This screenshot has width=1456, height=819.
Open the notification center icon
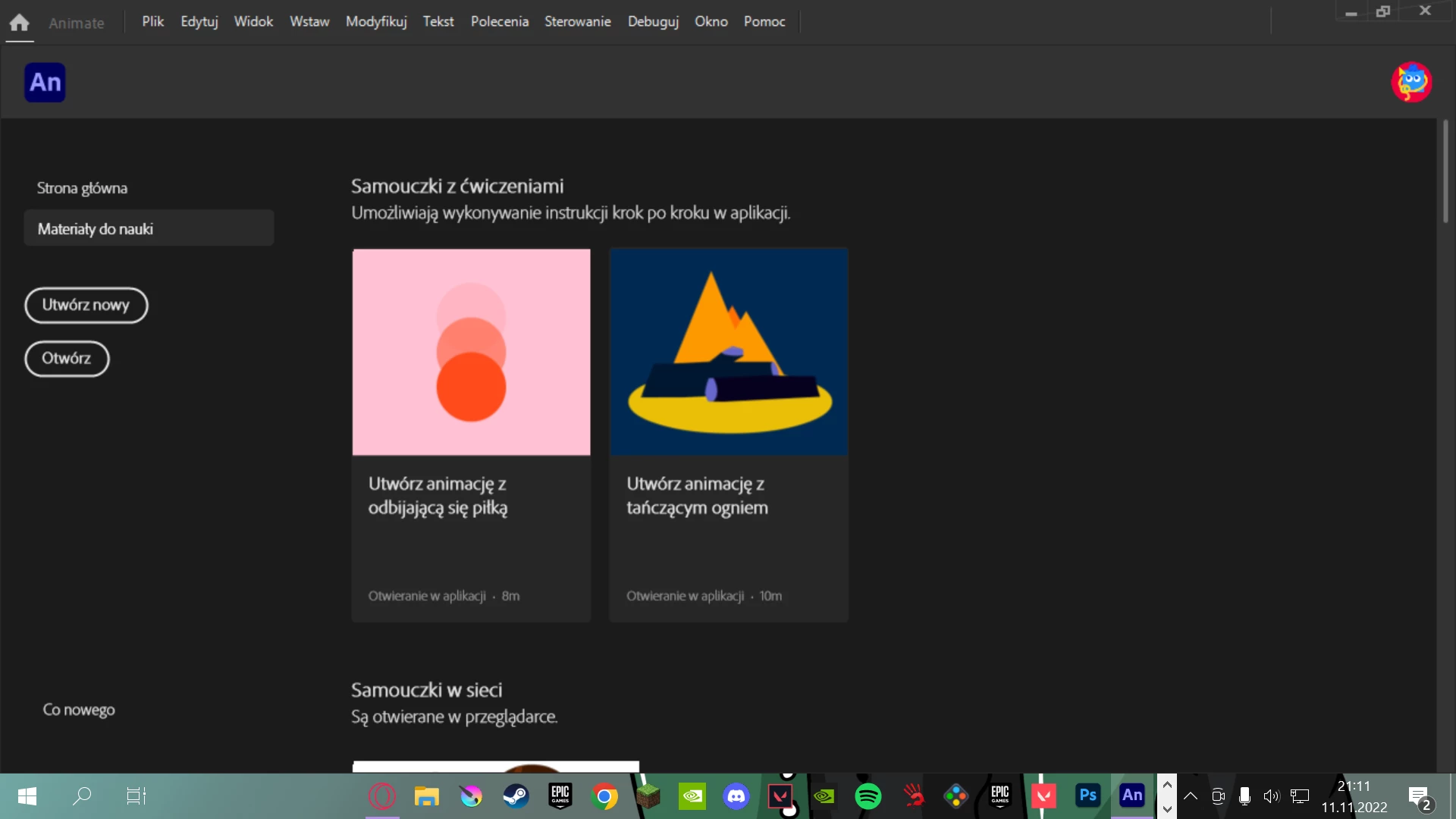[1419, 796]
